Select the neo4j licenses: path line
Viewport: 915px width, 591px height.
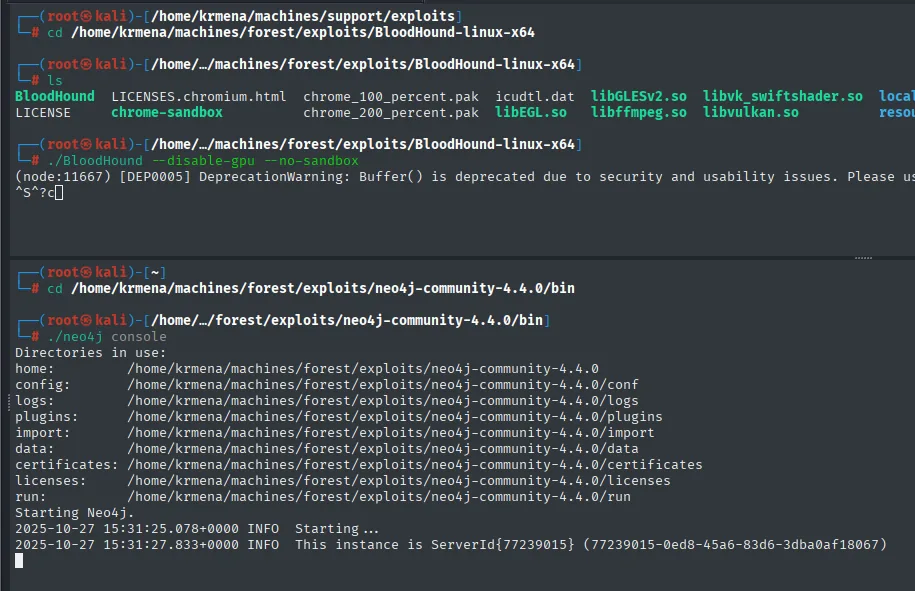(x=343, y=481)
